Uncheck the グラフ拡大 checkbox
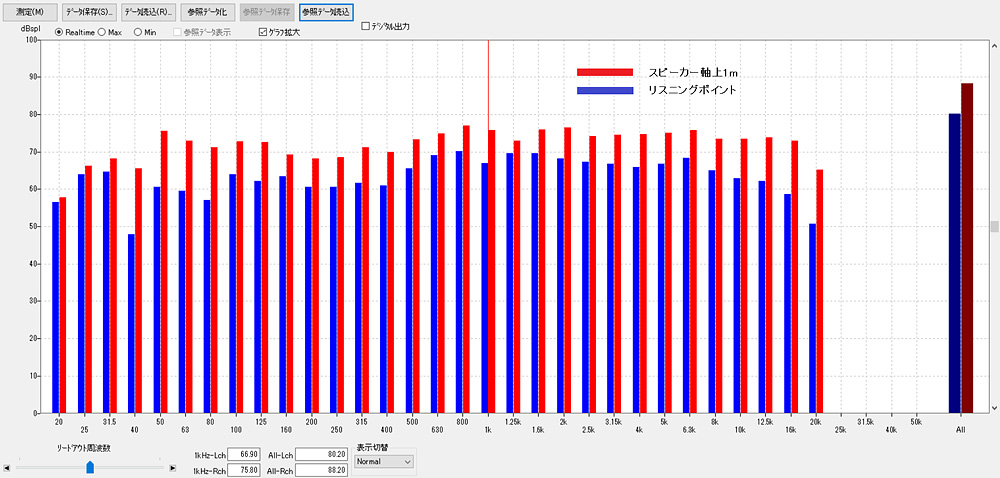Screen dimensions: 1000x478 tap(263, 32)
